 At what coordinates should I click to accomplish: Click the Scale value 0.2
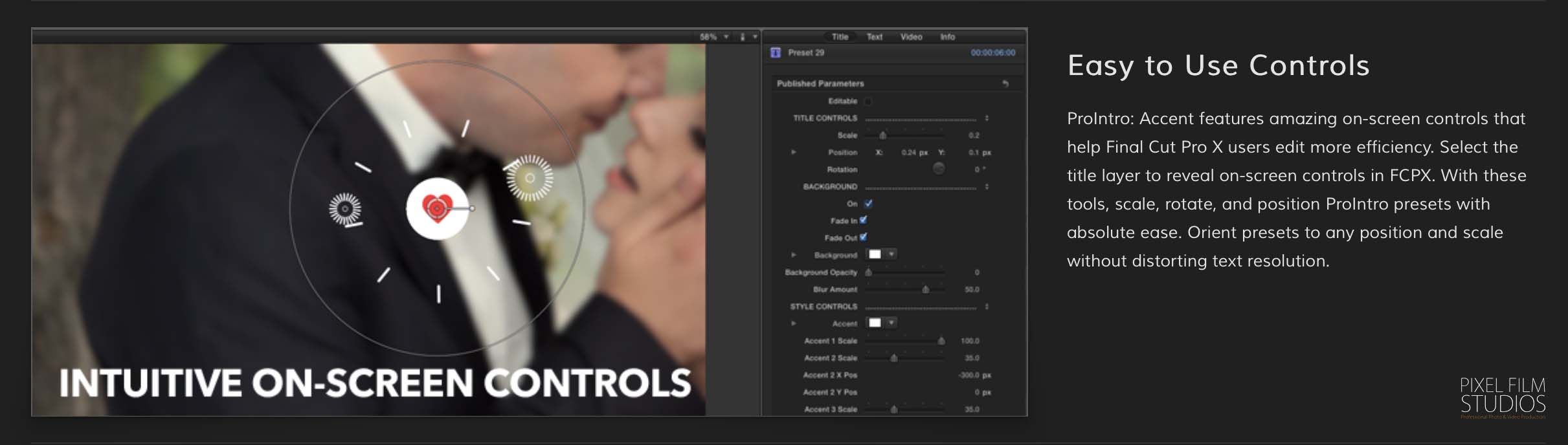coord(974,135)
